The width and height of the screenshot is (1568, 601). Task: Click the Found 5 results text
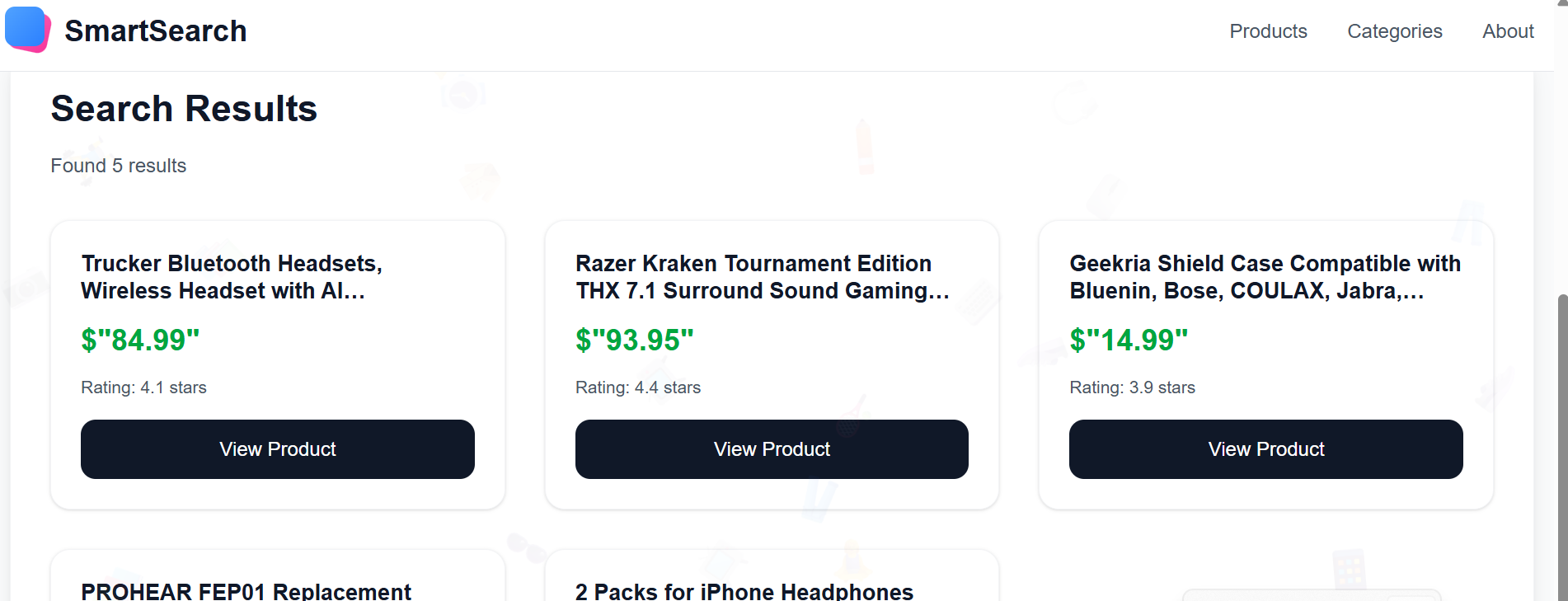pyautogui.click(x=119, y=166)
